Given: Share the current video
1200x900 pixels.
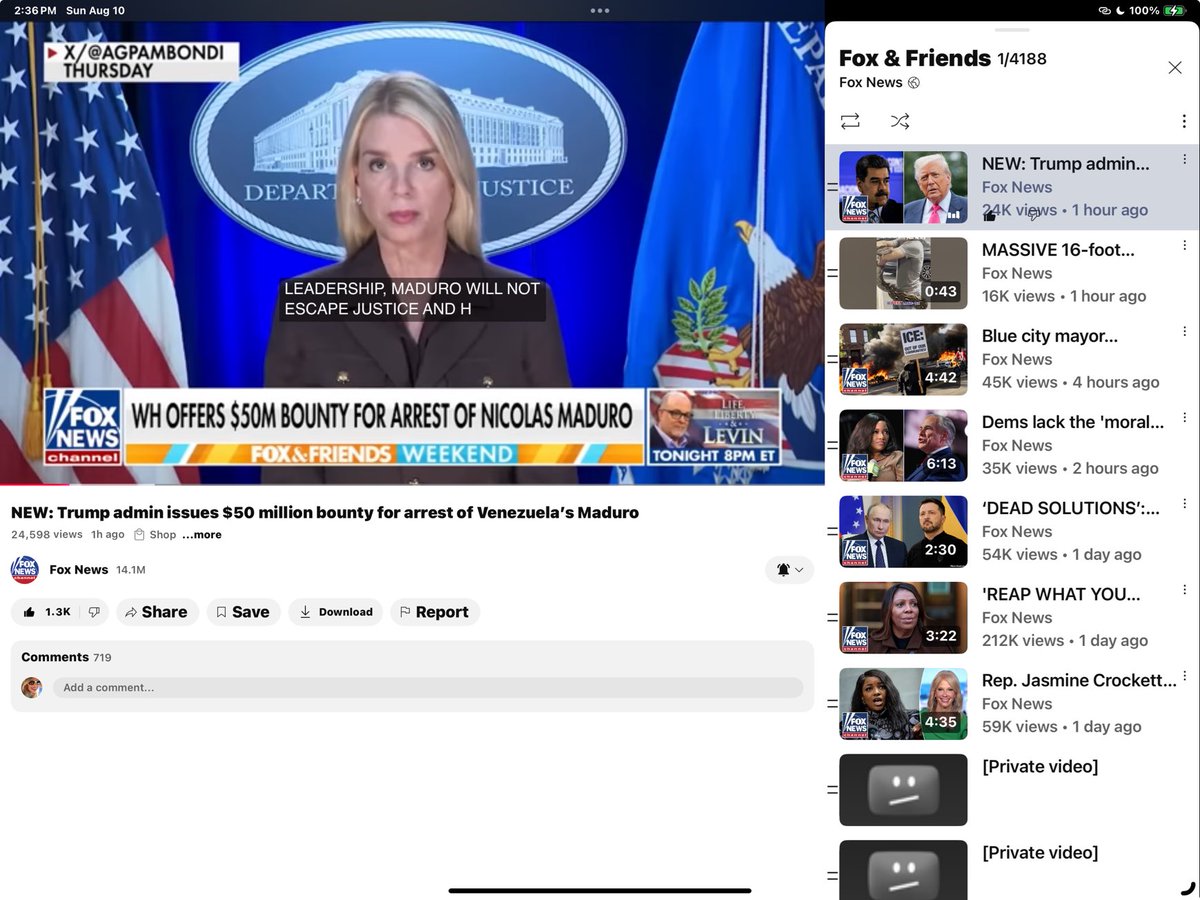Looking at the screenshot, I should [157, 612].
